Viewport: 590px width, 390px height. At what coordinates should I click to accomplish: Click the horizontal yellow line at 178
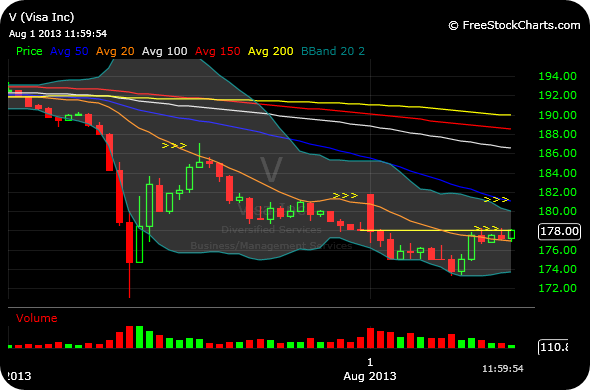[436, 230]
